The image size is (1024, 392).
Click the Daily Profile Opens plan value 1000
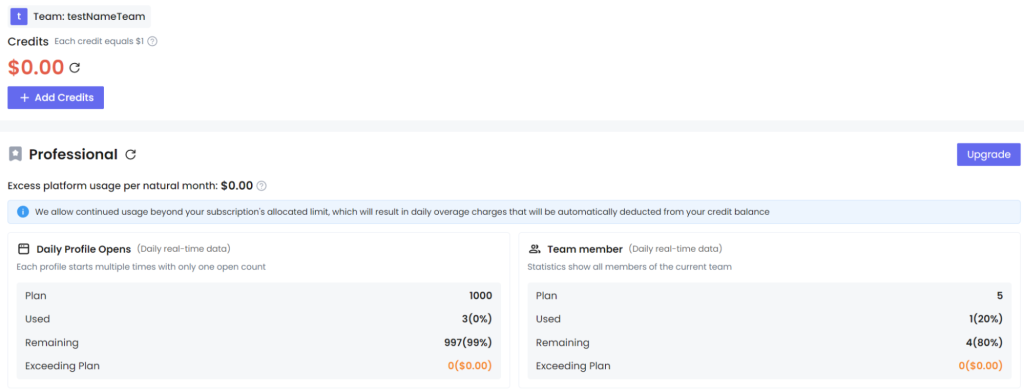click(x=481, y=296)
